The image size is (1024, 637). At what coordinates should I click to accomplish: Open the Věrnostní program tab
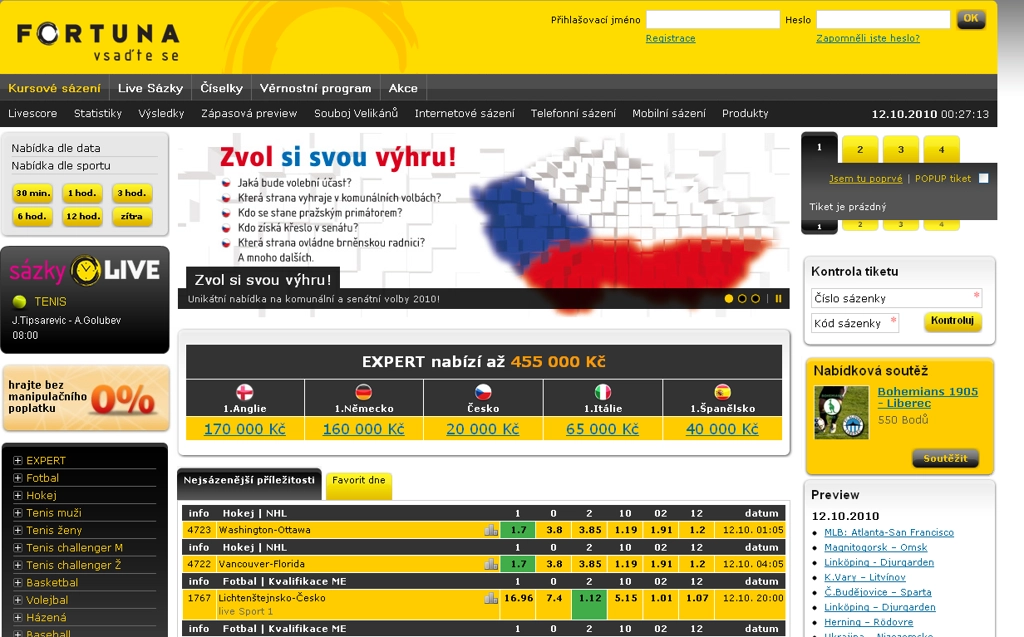[315, 88]
